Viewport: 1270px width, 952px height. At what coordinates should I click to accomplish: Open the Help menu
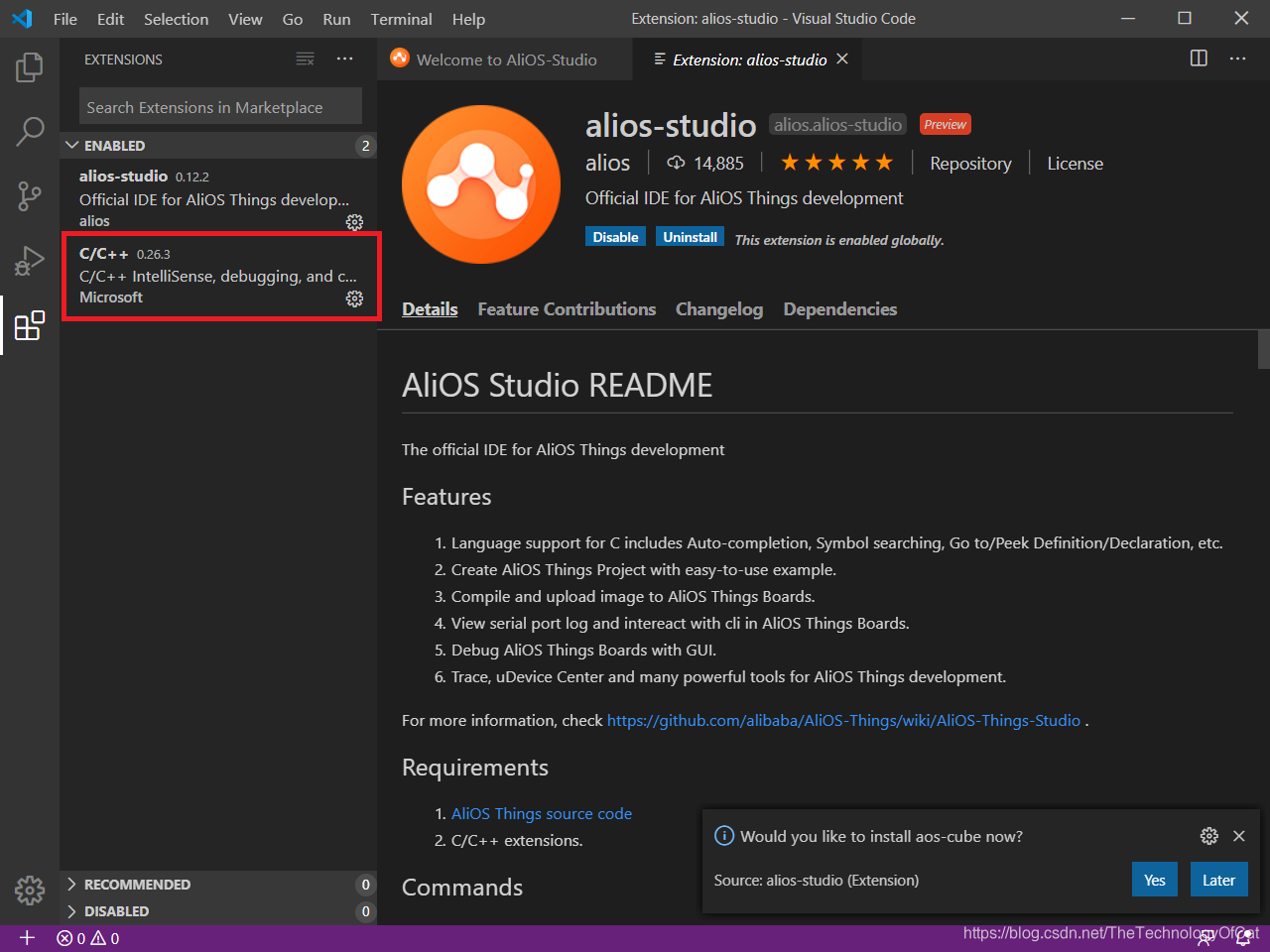click(x=468, y=19)
